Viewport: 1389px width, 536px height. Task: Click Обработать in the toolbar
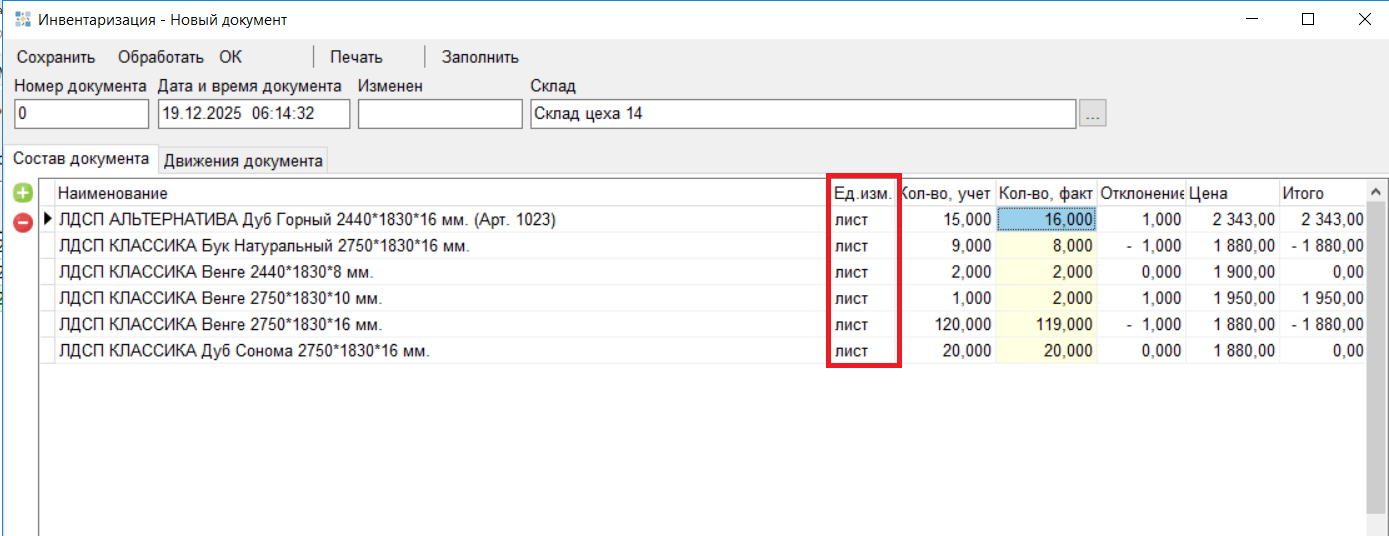(x=160, y=57)
